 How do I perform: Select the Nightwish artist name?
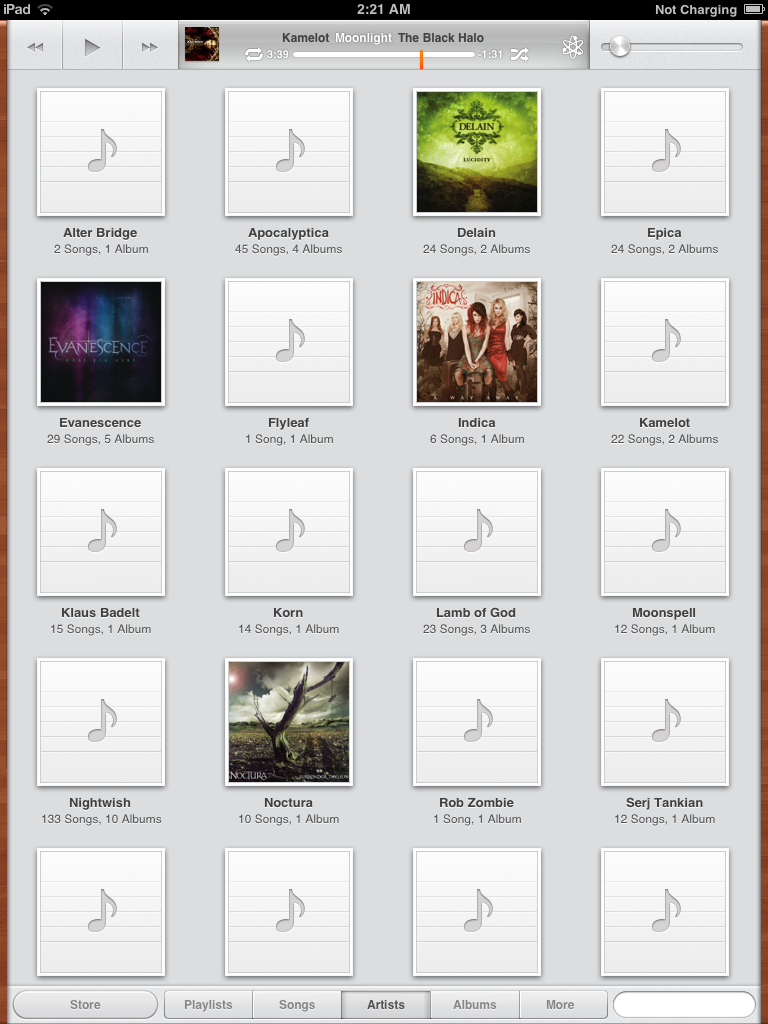pos(100,803)
